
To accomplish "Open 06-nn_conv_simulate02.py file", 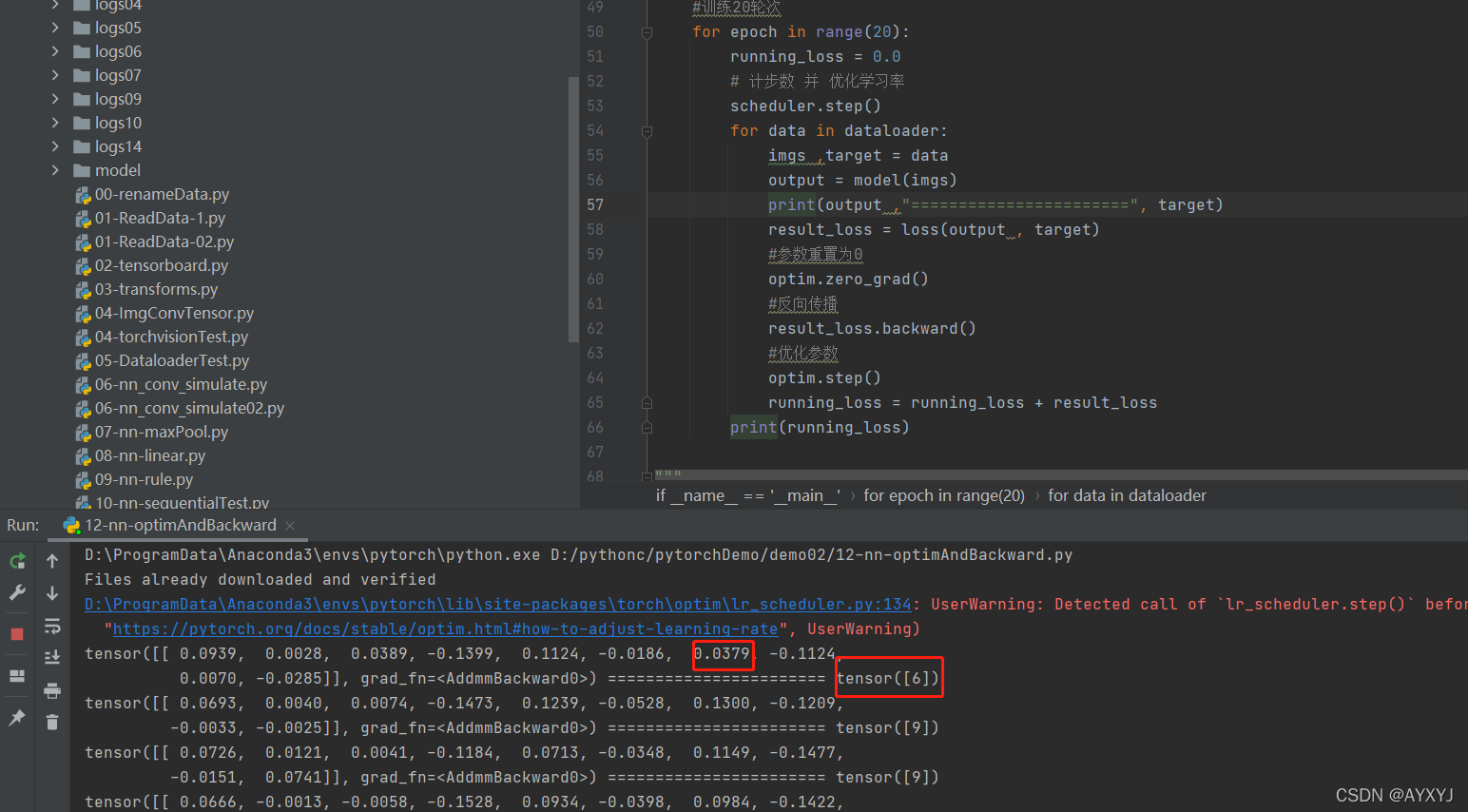I will (189, 408).
